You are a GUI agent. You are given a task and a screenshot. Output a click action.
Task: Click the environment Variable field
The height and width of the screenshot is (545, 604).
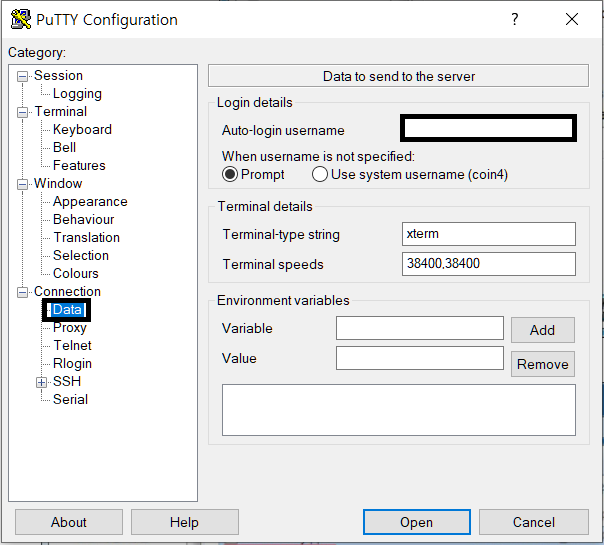coord(419,328)
